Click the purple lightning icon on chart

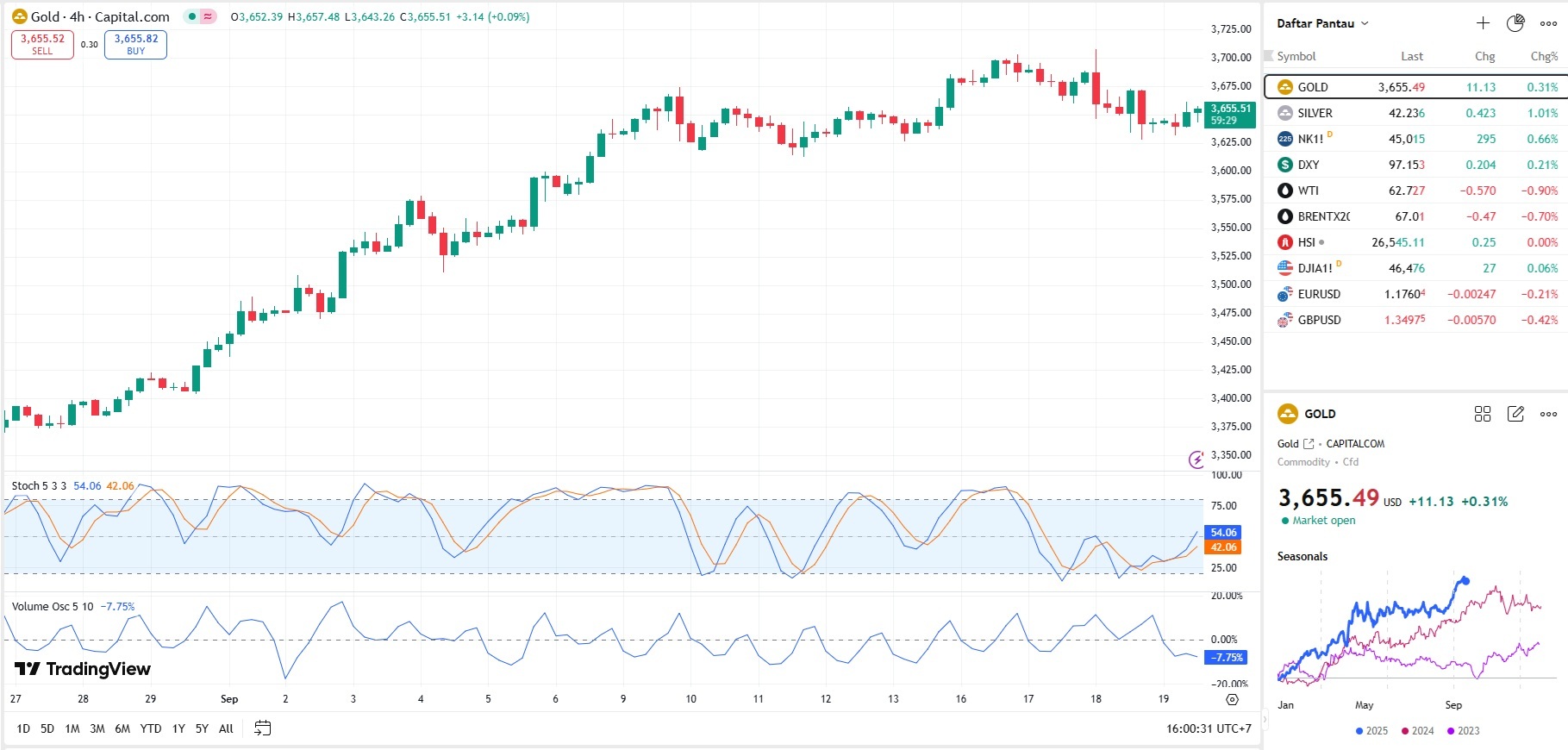pyautogui.click(x=1196, y=459)
